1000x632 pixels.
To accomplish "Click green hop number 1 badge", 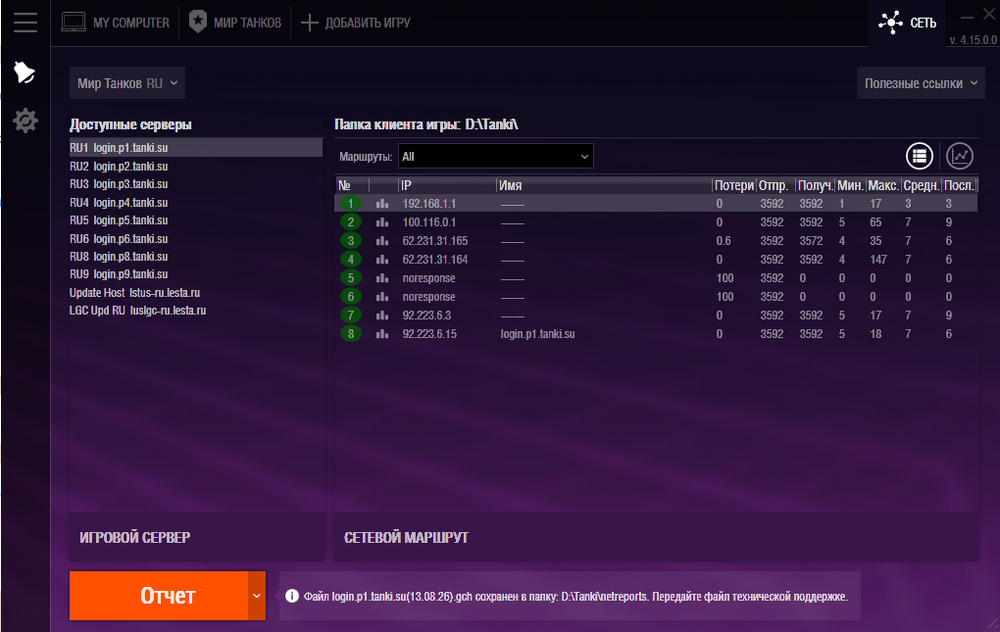I will [x=350, y=203].
